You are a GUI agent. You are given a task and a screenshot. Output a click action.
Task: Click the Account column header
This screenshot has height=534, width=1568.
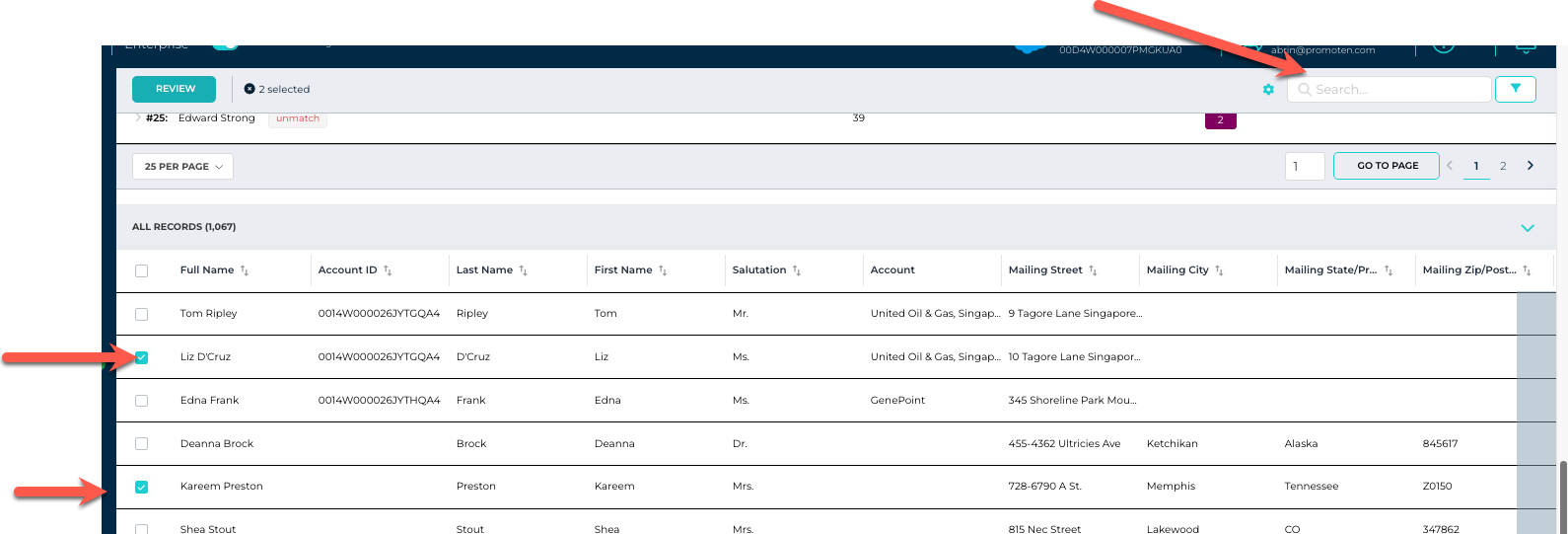(x=892, y=270)
